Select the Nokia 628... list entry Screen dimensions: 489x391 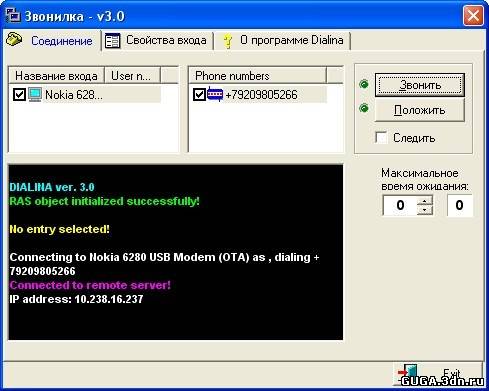87,95
